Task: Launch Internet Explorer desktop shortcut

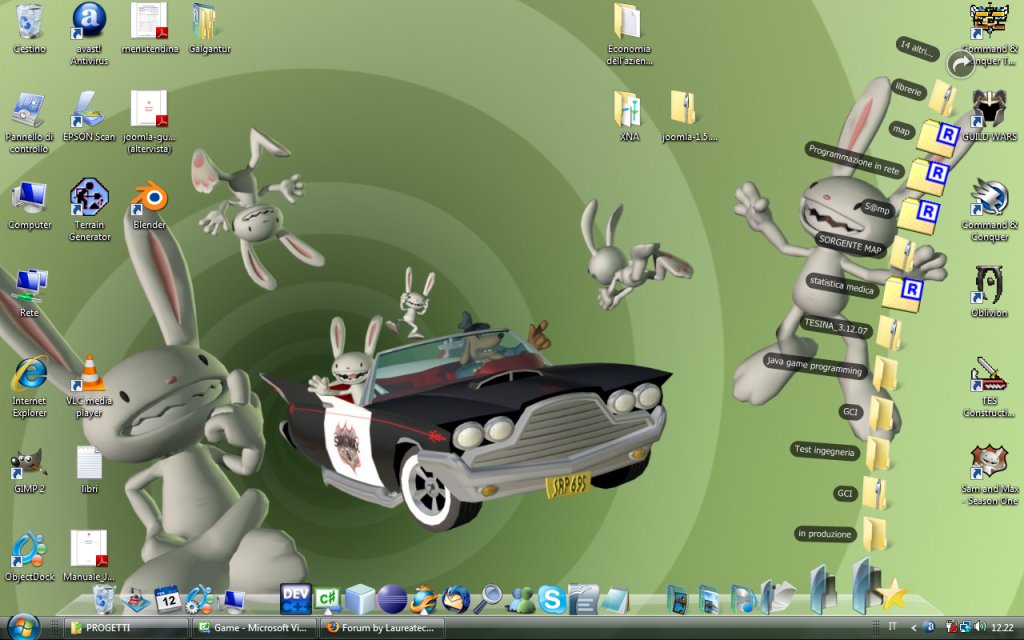Action: pos(29,387)
